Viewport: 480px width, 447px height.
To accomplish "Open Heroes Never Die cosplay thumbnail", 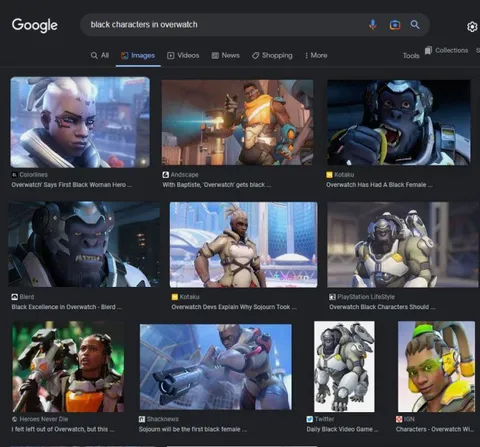I will pos(68,367).
